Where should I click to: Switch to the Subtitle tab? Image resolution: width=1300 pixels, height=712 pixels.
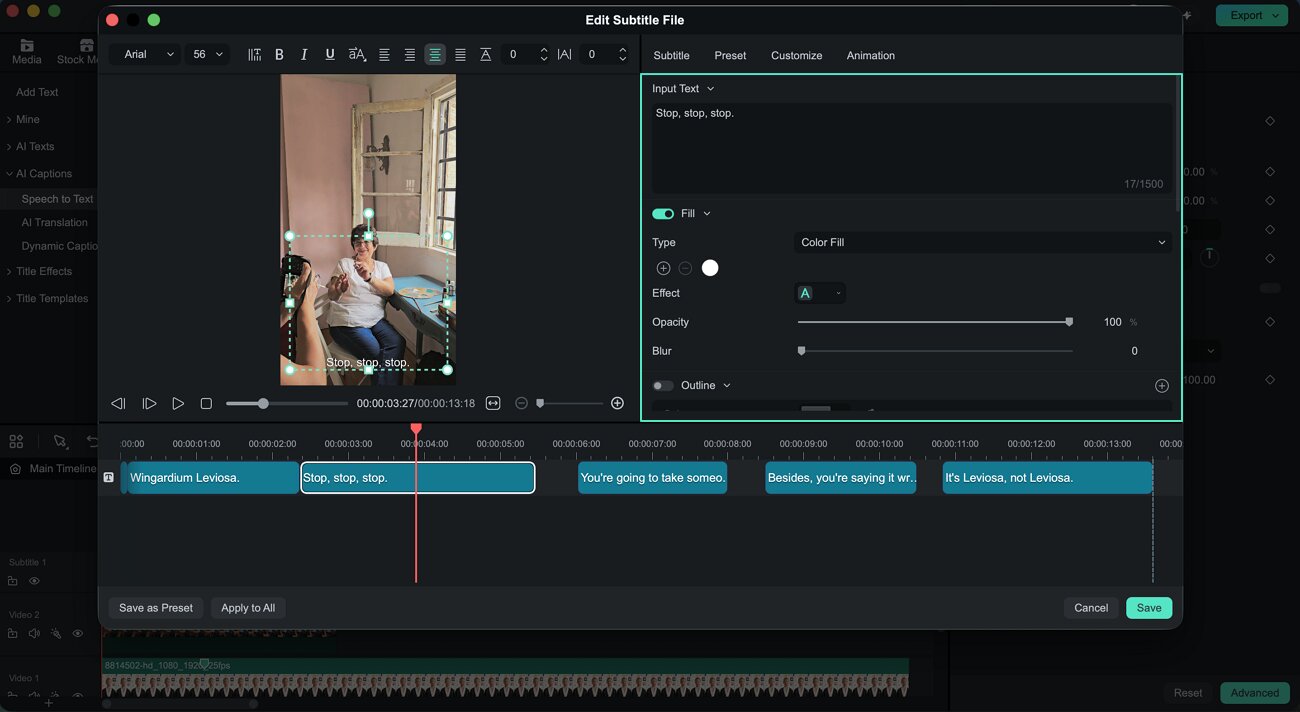tap(671, 55)
